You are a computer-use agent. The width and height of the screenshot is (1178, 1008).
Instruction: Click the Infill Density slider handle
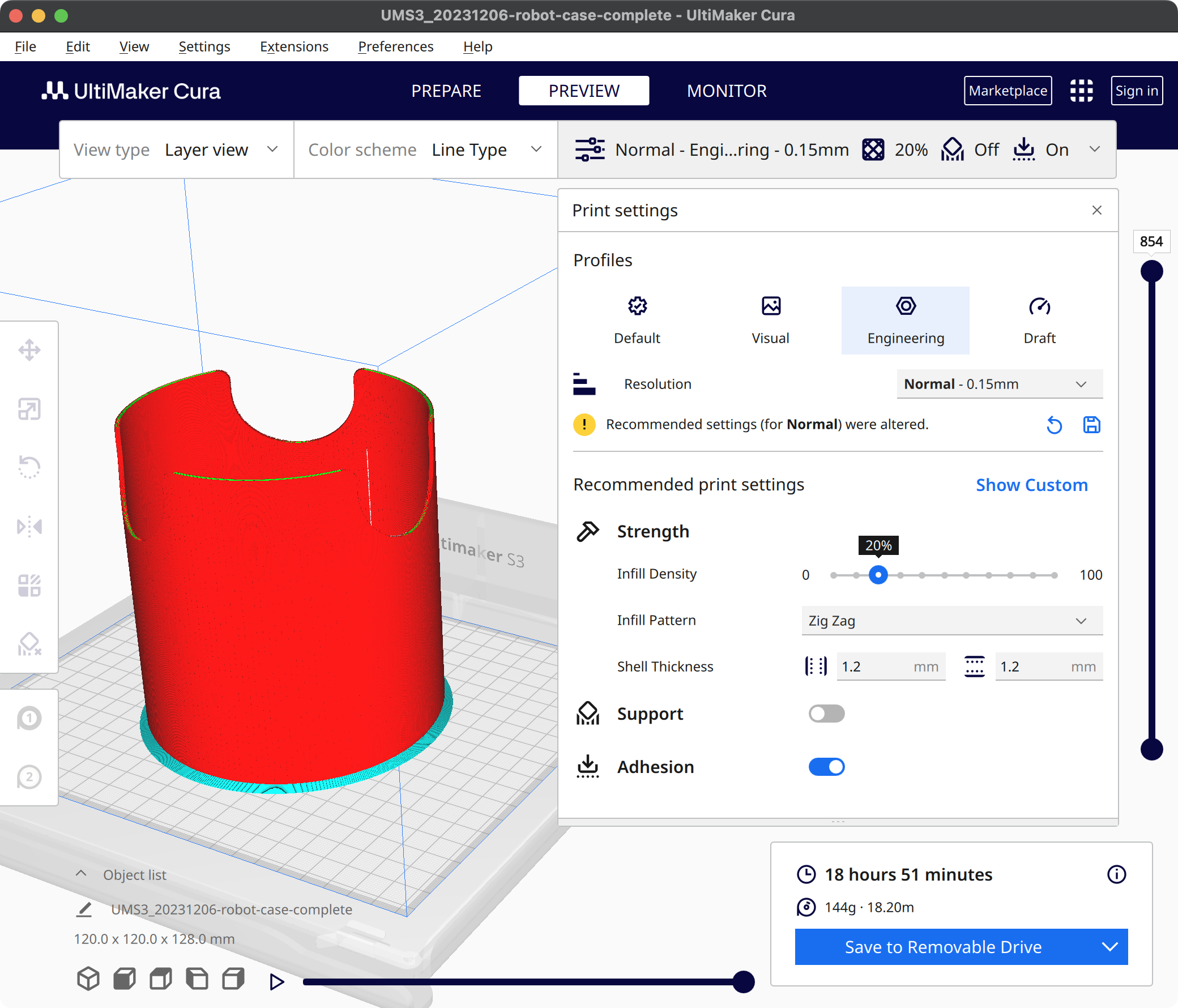[878, 575]
